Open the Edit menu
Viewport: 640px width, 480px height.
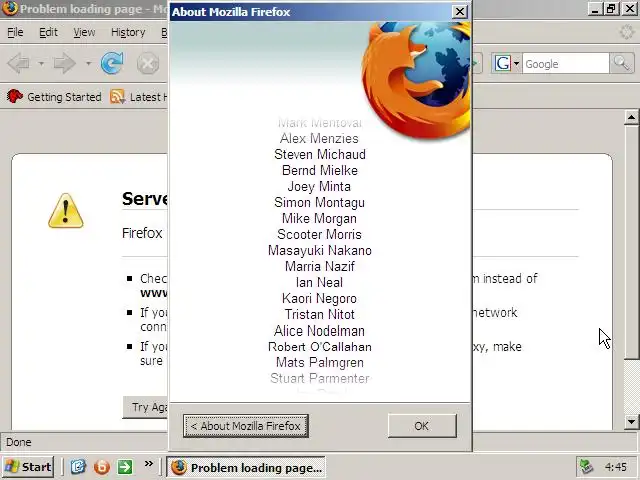click(x=48, y=32)
